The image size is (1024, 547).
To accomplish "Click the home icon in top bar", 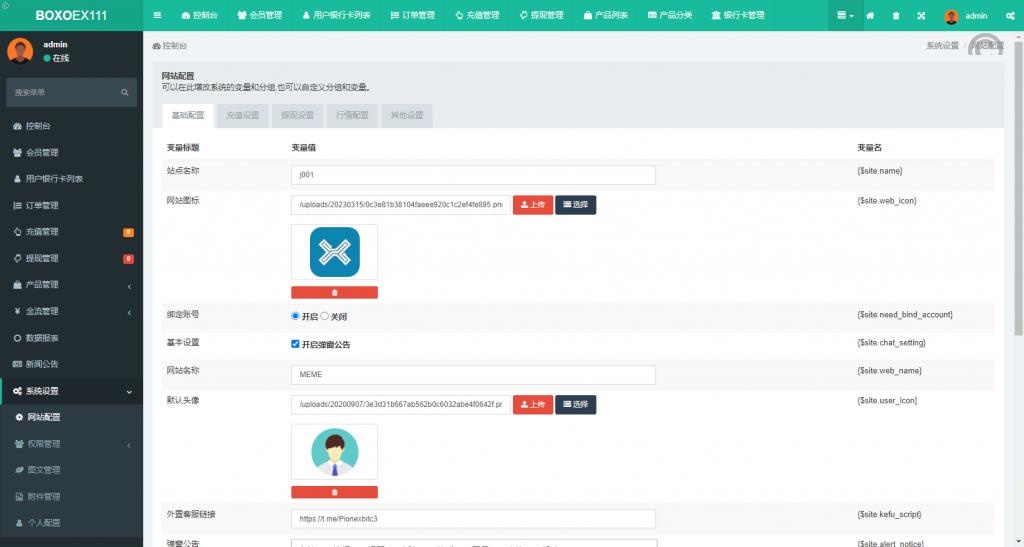I will 870,16.
